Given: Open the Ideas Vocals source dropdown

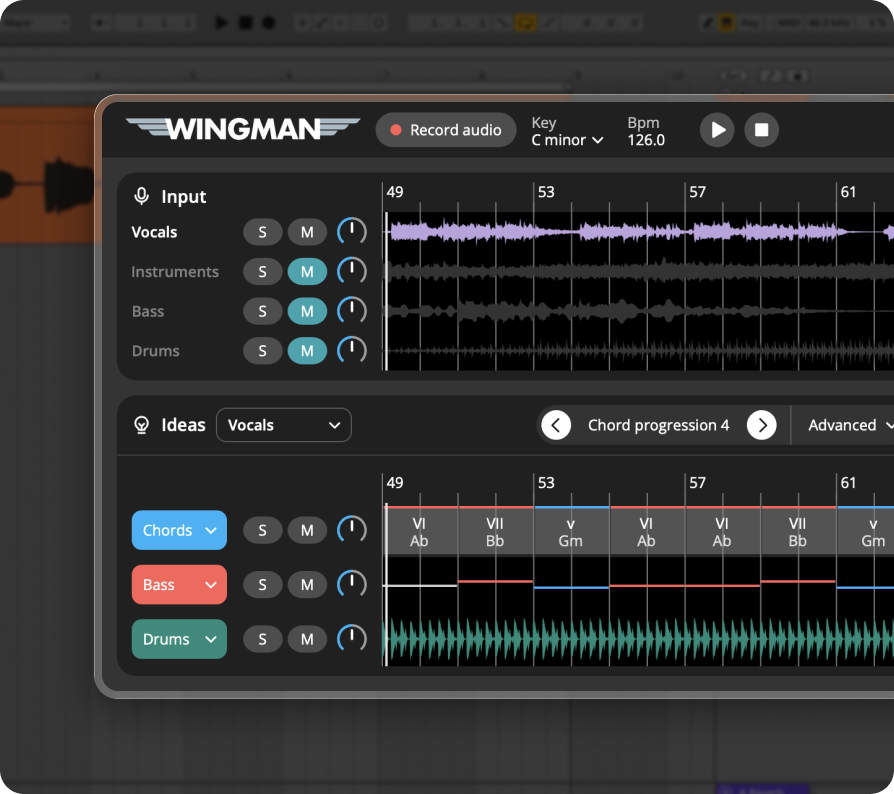Looking at the screenshot, I should tap(283, 425).
